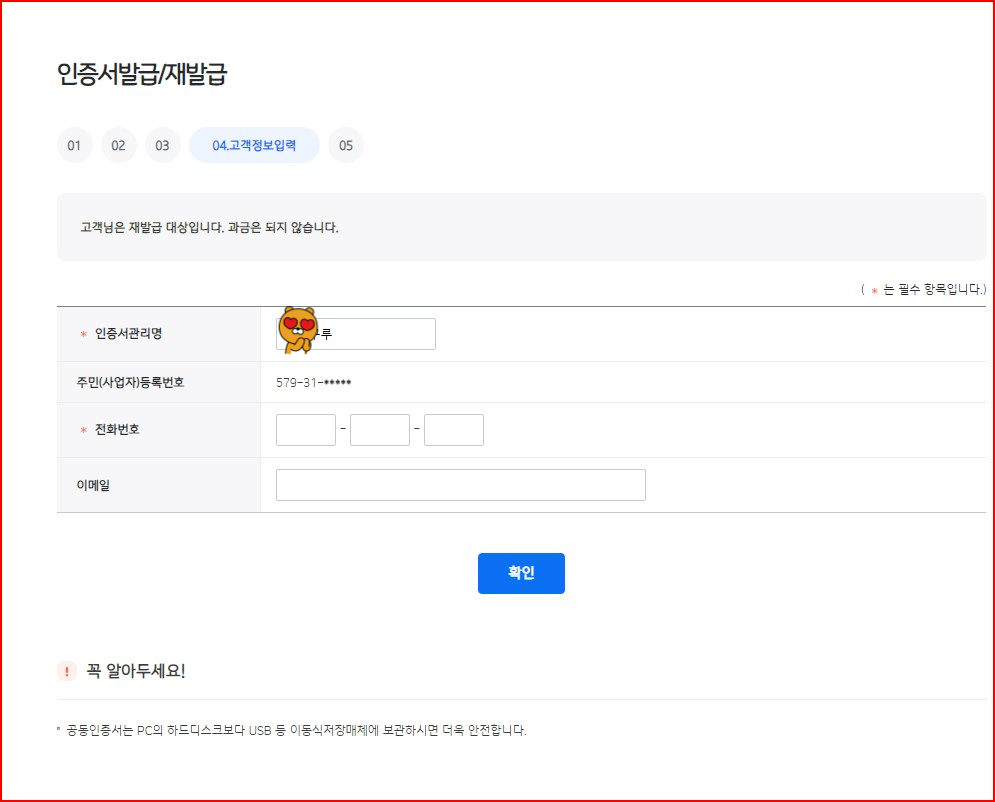Select step 03 in the progress indicator
This screenshot has height=802, width=995.
coord(163,145)
